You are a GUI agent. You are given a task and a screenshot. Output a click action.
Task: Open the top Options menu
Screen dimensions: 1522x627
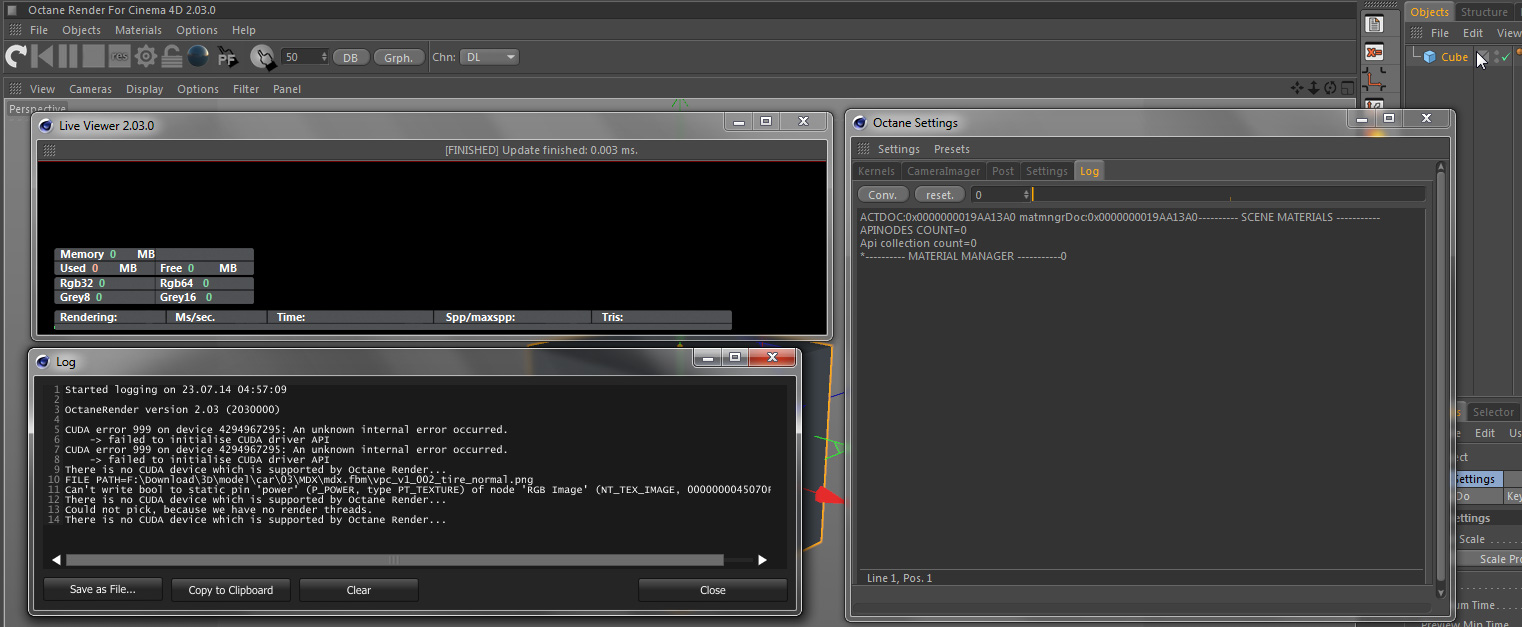(197, 30)
